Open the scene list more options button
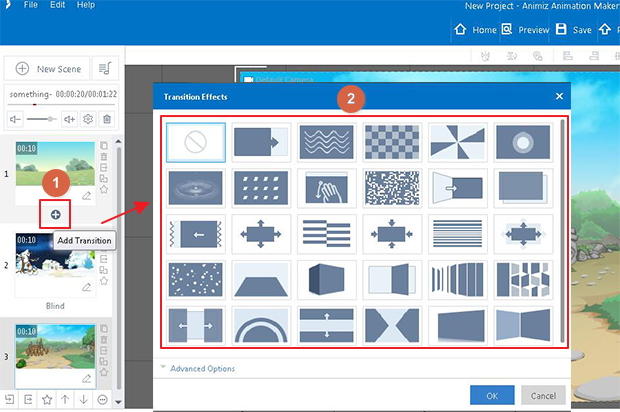Screen dimensions: 620x412 102,400
